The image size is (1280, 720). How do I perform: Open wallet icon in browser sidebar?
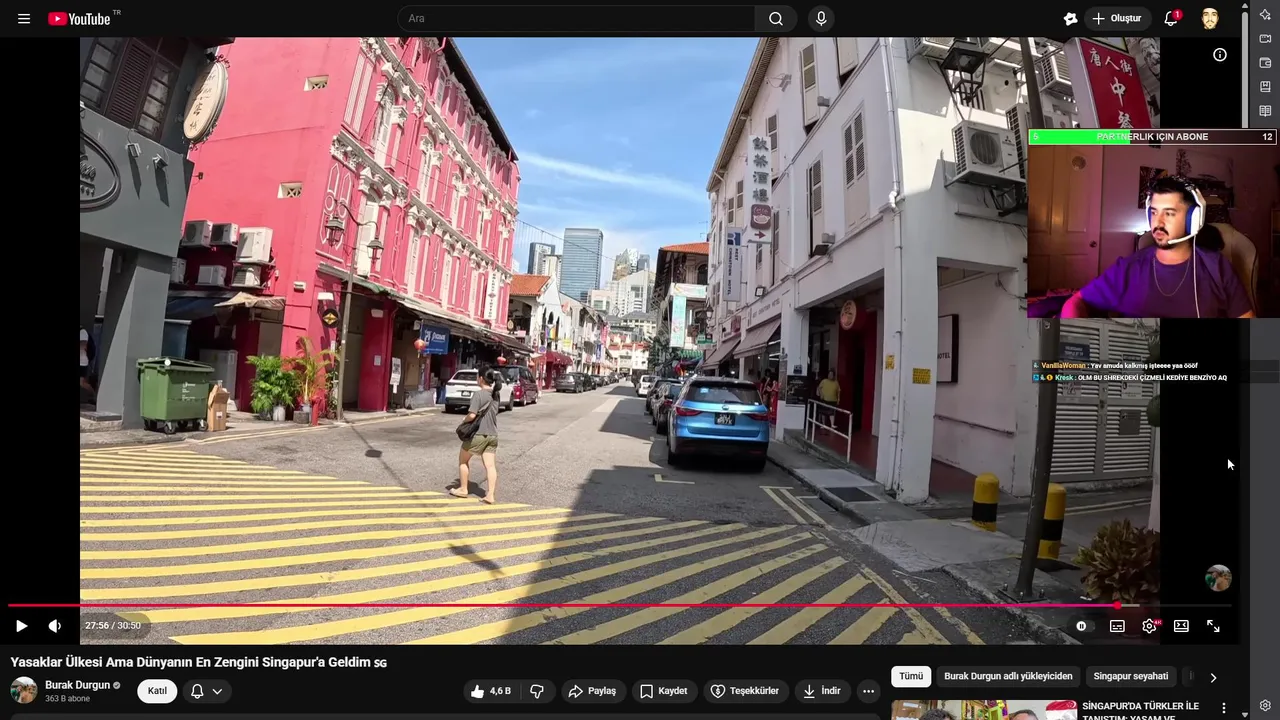point(1266,63)
